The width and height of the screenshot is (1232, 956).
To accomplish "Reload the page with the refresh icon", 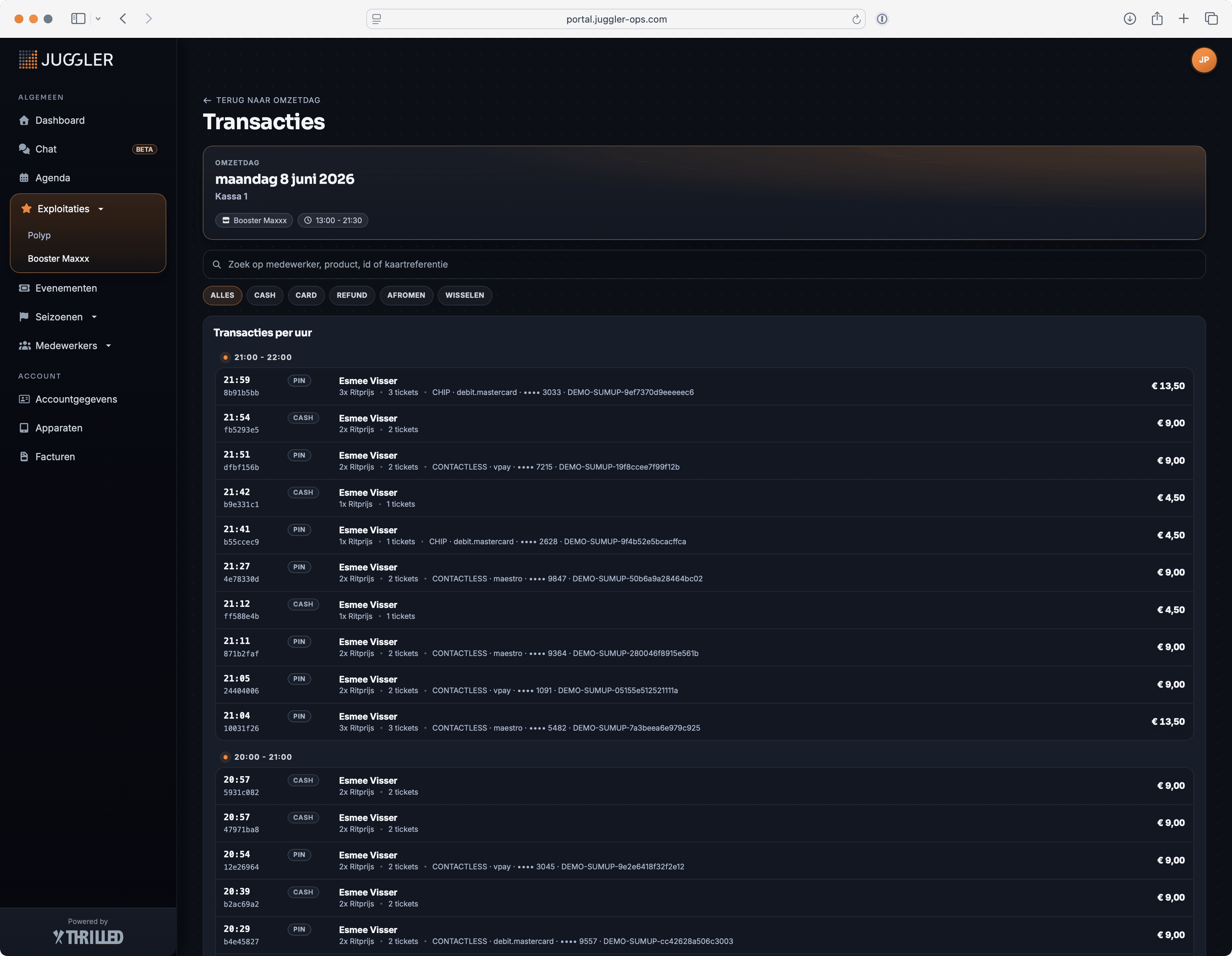I will tap(856, 19).
